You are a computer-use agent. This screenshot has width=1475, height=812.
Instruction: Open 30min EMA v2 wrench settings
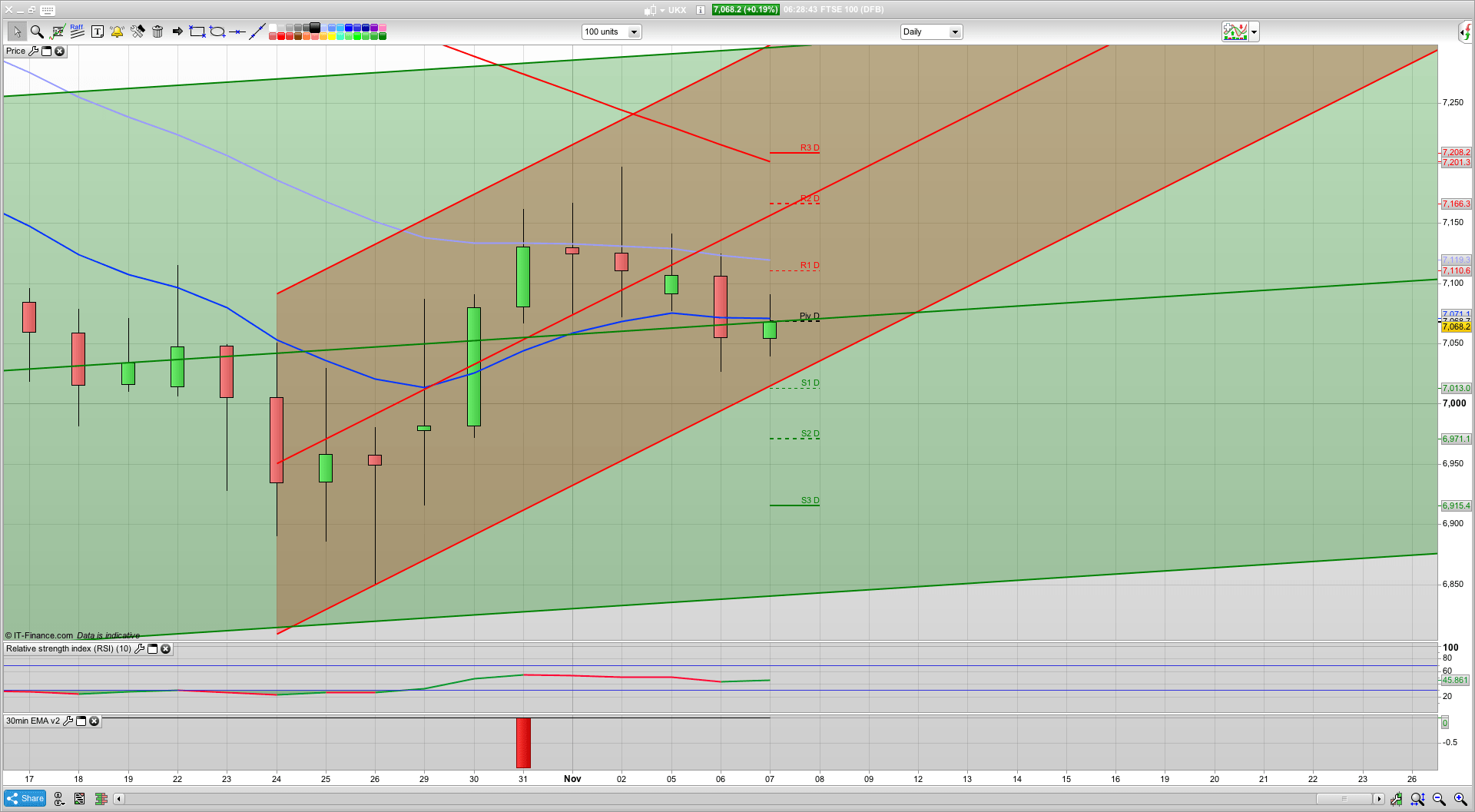pos(68,721)
